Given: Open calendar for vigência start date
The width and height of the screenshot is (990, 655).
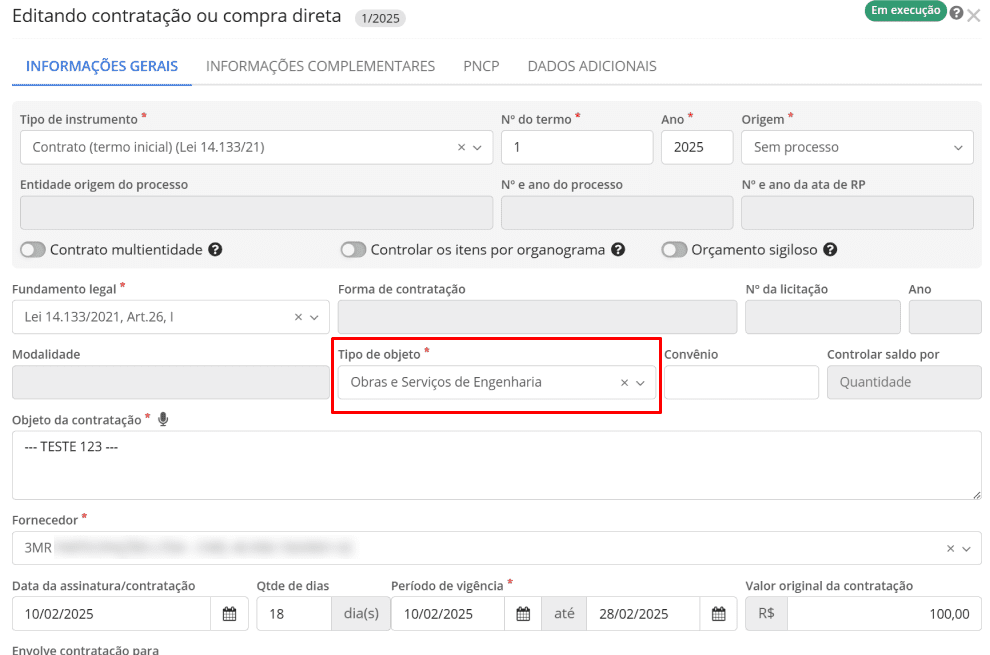Looking at the screenshot, I should (x=523, y=614).
